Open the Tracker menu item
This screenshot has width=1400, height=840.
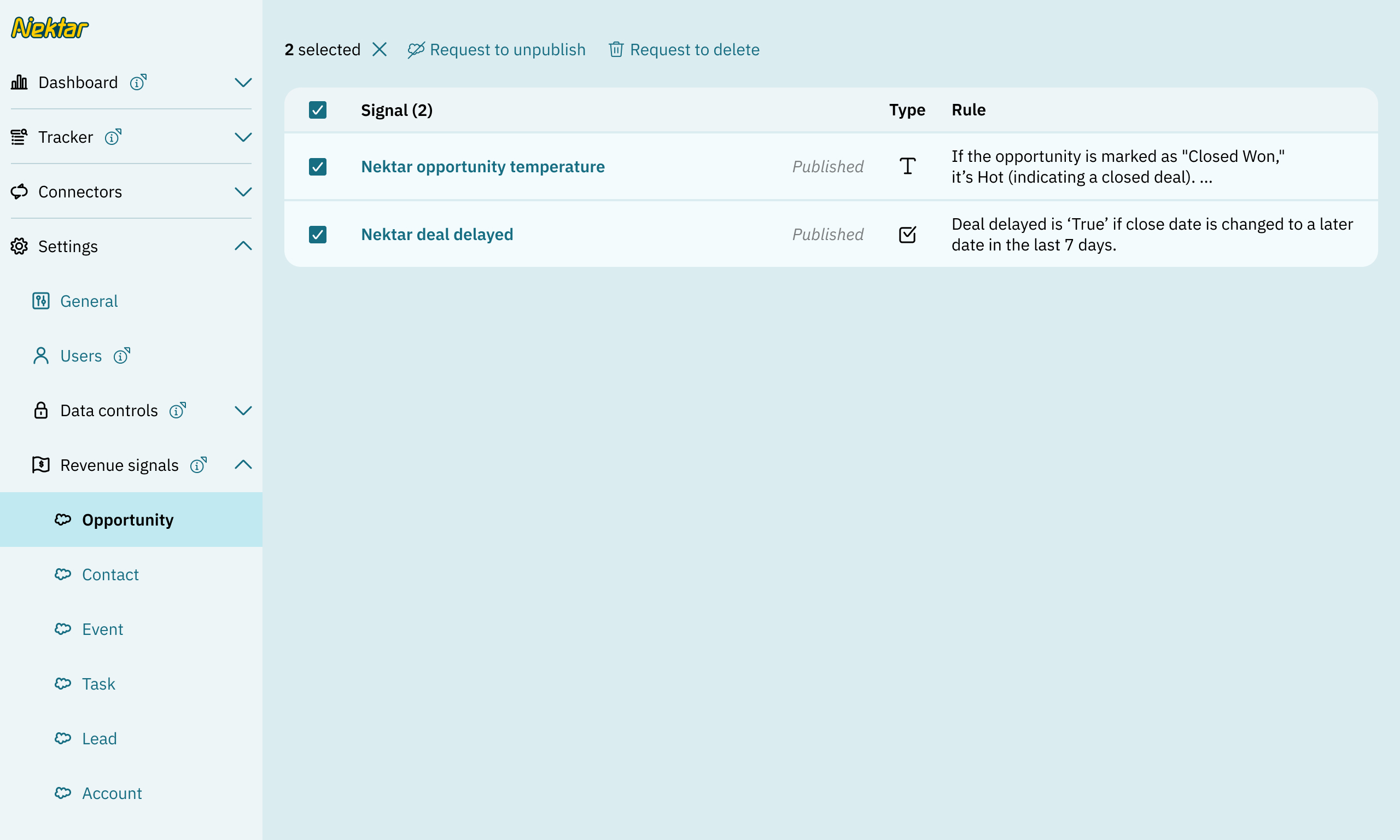click(x=66, y=137)
